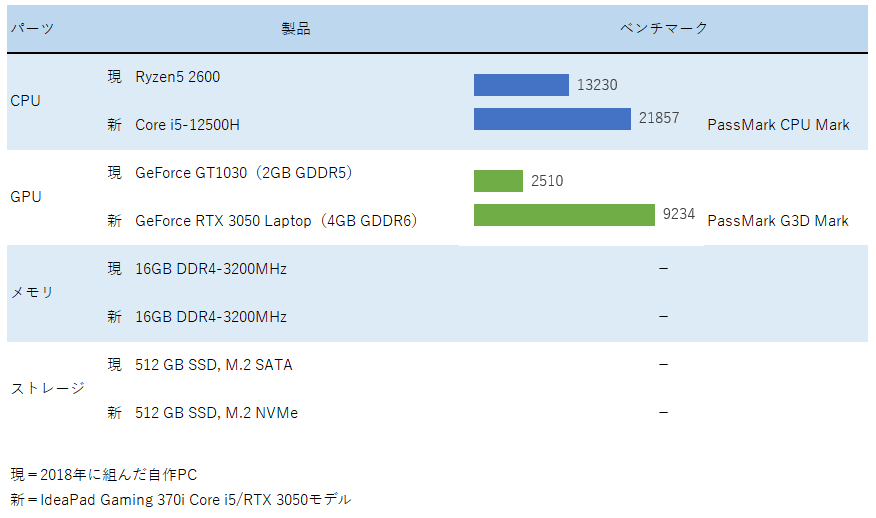Click the パーツ column header
The height and width of the screenshot is (518, 876).
click(32, 28)
